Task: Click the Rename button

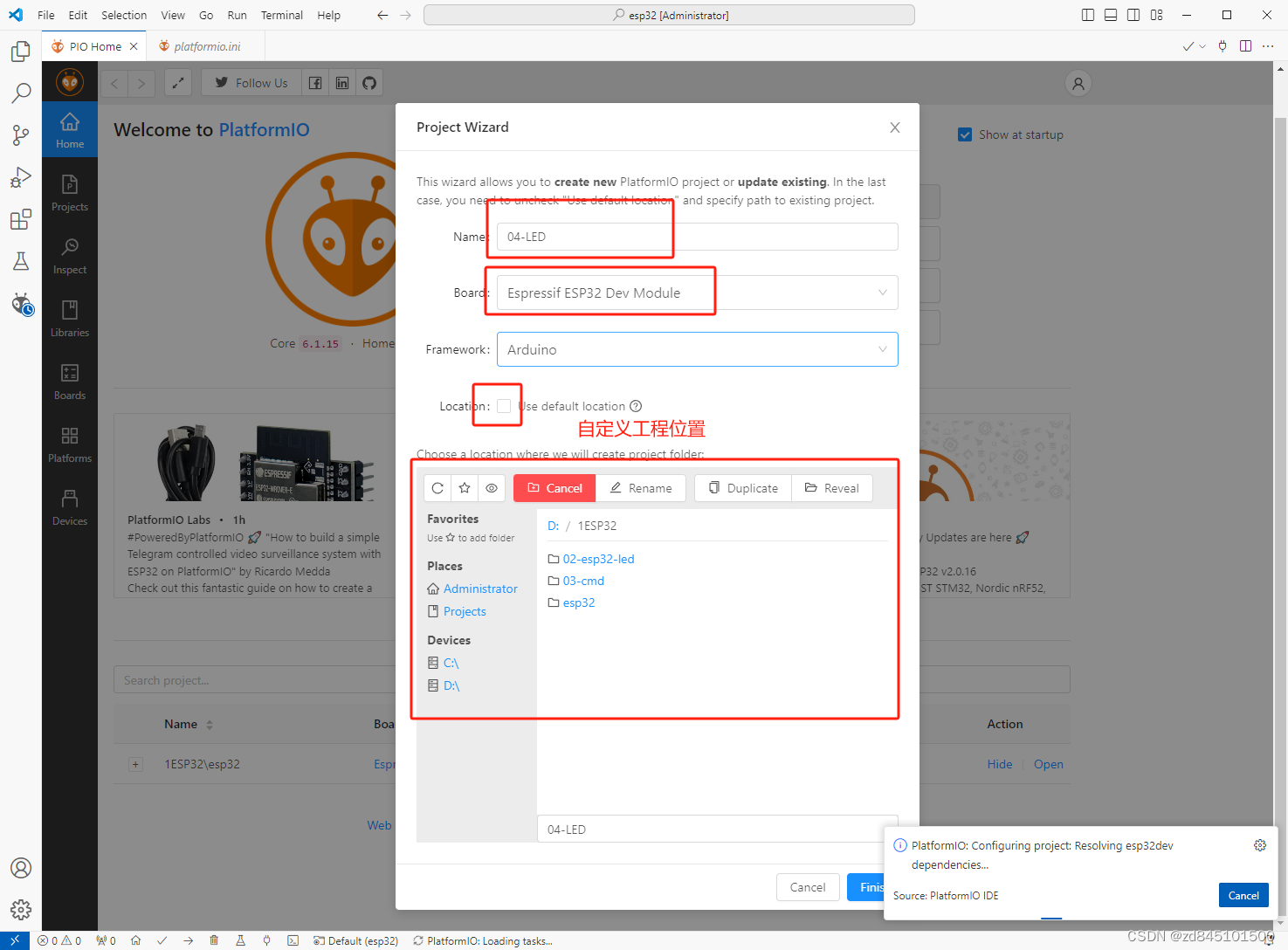Action: [x=641, y=488]
